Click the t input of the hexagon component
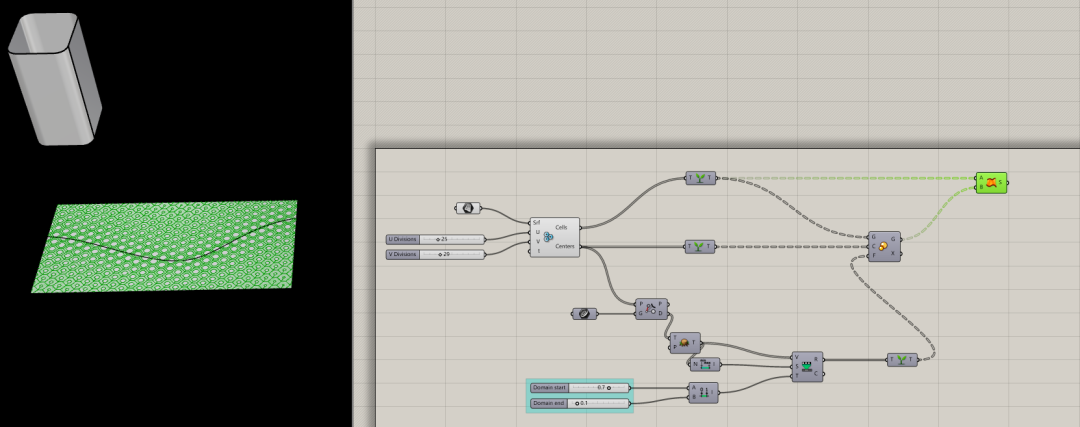Image resolution: width=1080 pixels, height=427 pixels. click(x=538, y=251)
